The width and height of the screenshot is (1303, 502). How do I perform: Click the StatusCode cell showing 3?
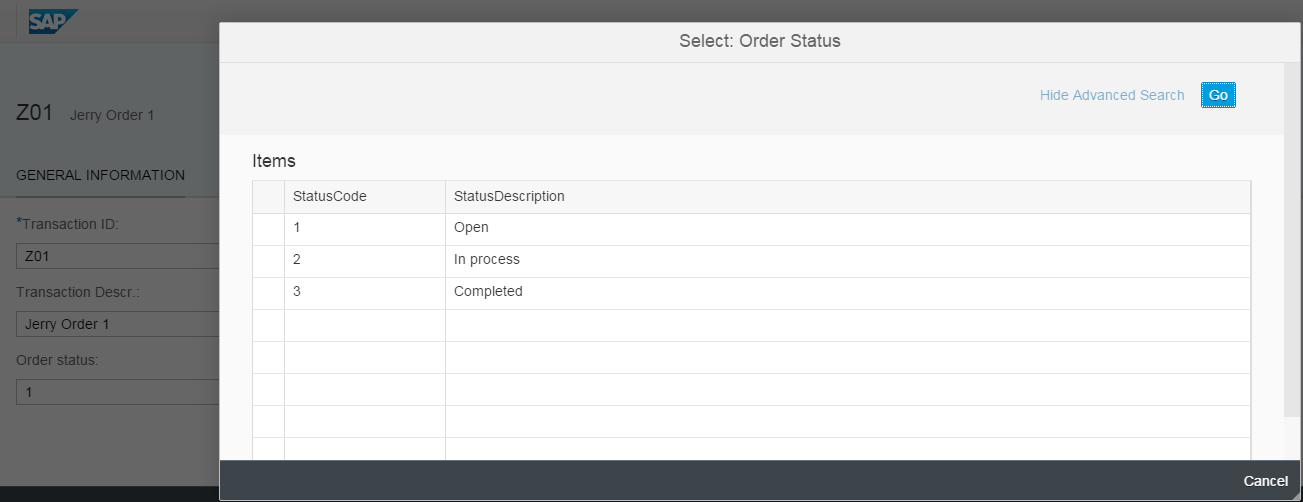pyautogui.click(x=365, y=292)
